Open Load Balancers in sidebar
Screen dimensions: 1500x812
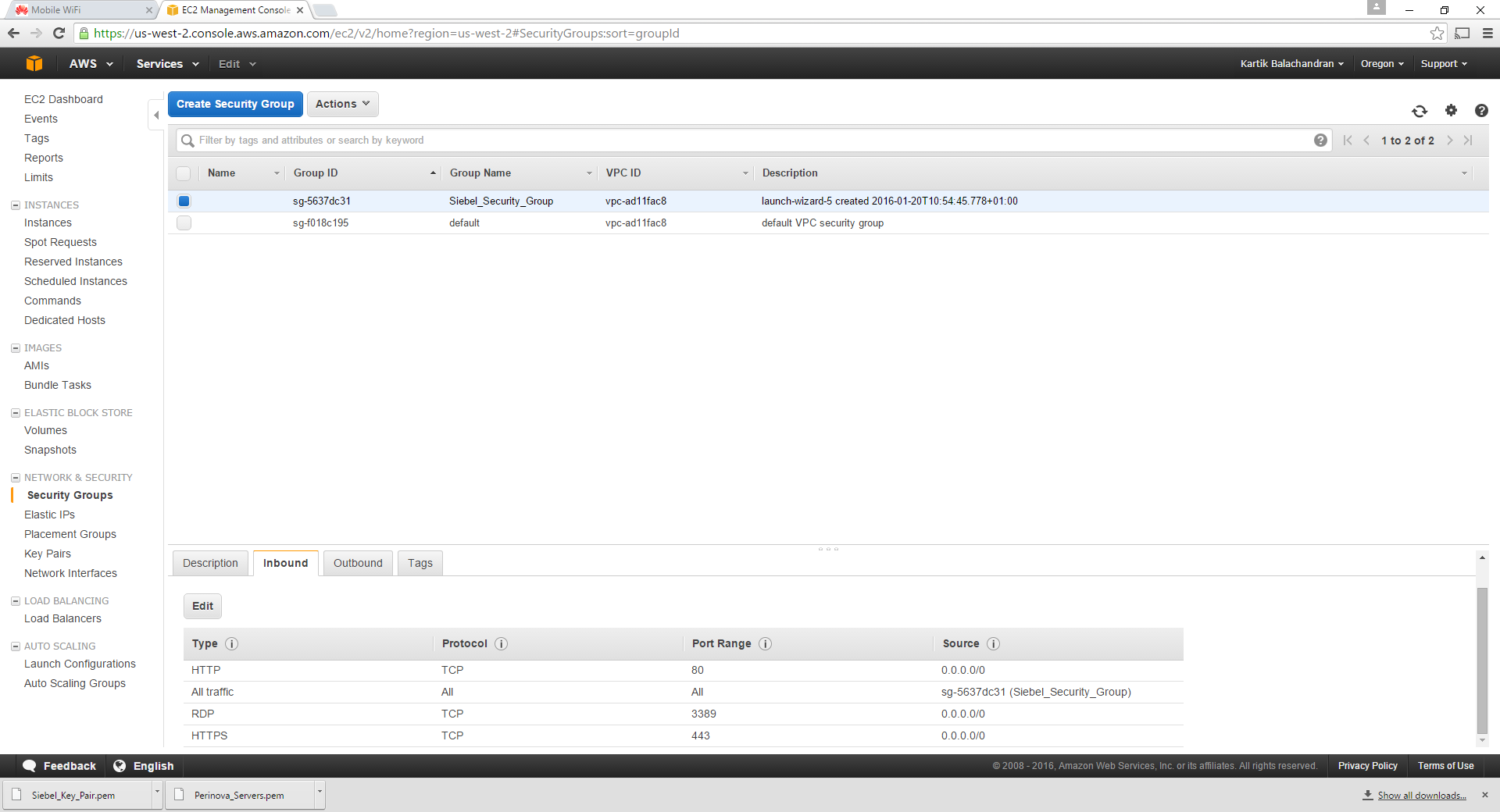(x=62, y=618)
